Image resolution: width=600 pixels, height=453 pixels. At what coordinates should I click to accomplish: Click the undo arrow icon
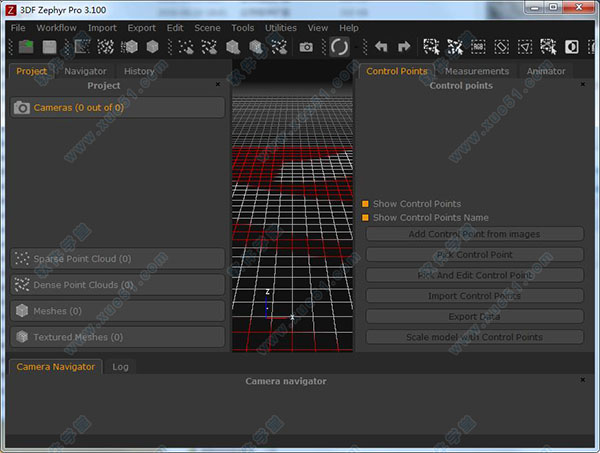[381, 47]
